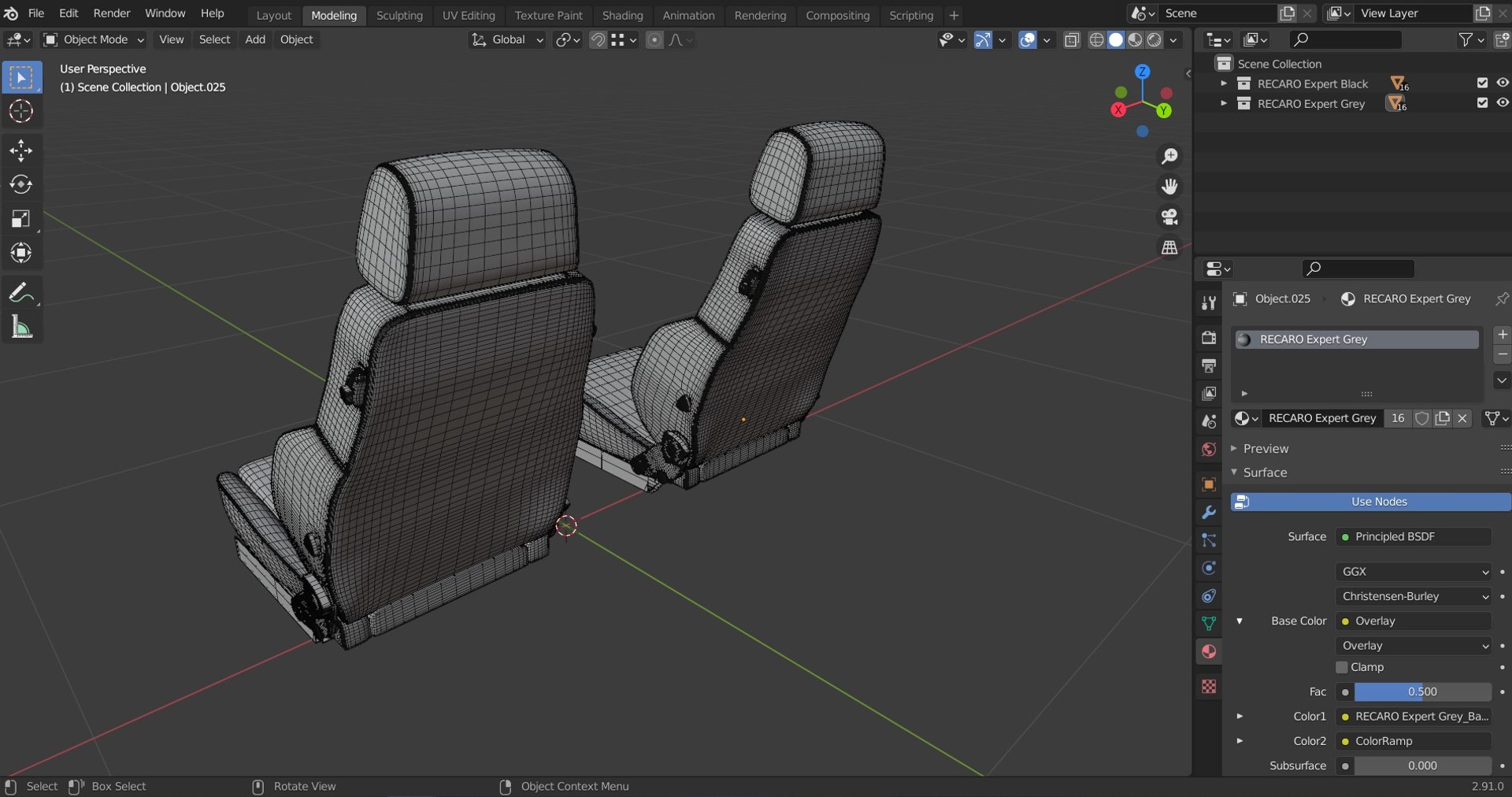Click the zoom view magnifier icon
The image size is (1512, 797).
[x=1169, y=157]
